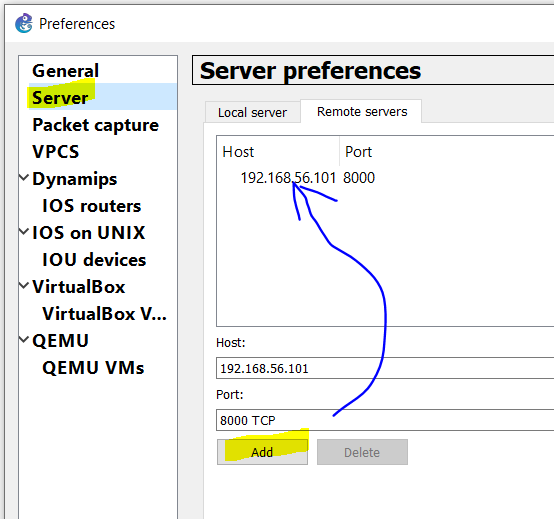The width and height of the screenshot is (554, 519).
Task: Focus the Host input field
Action: [385, 368]
